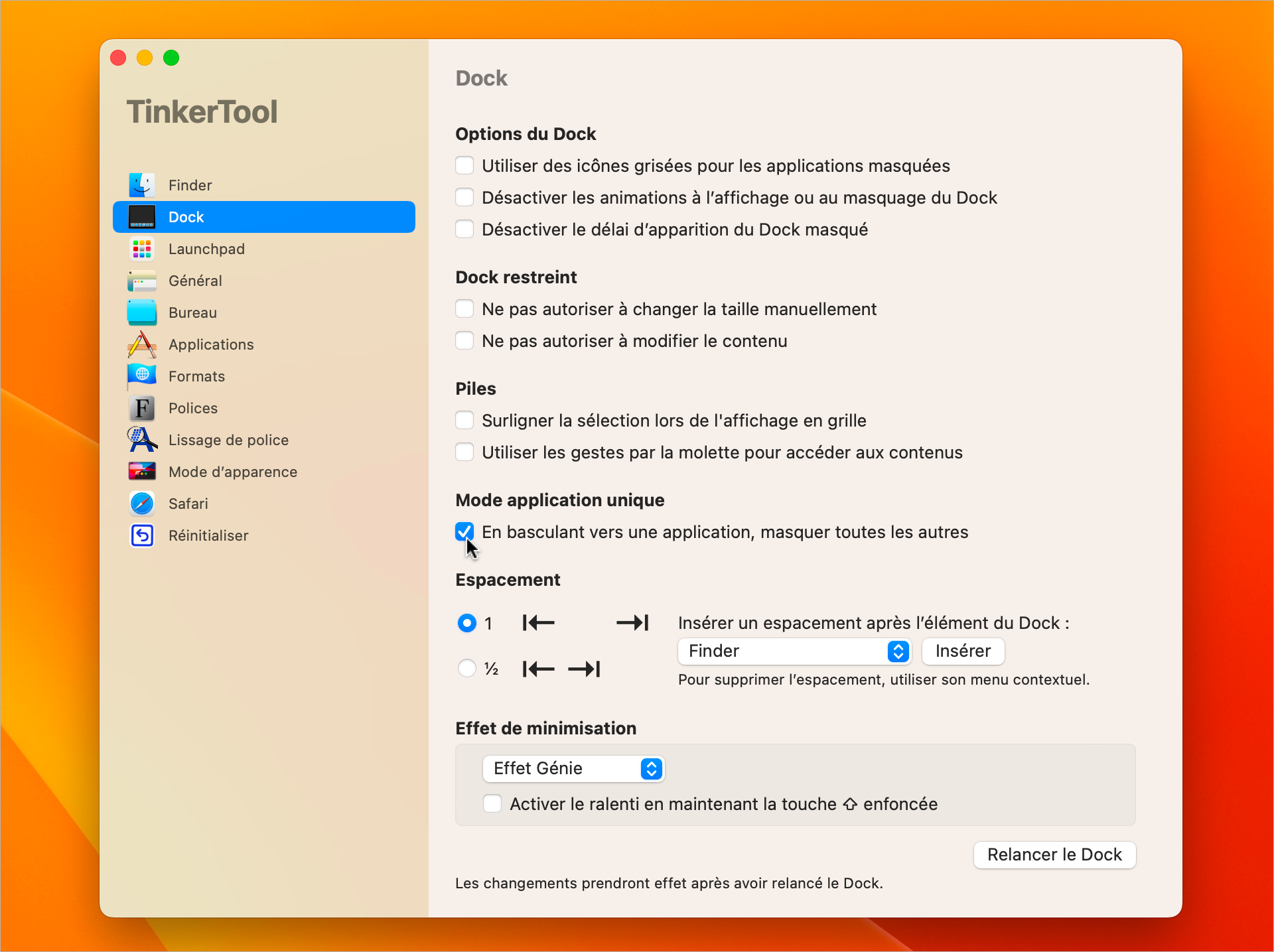The width and height of the screenshot is (1274, 952).
Task: Click the Réinitialiser reset icon
Action: tap(142, 535)
